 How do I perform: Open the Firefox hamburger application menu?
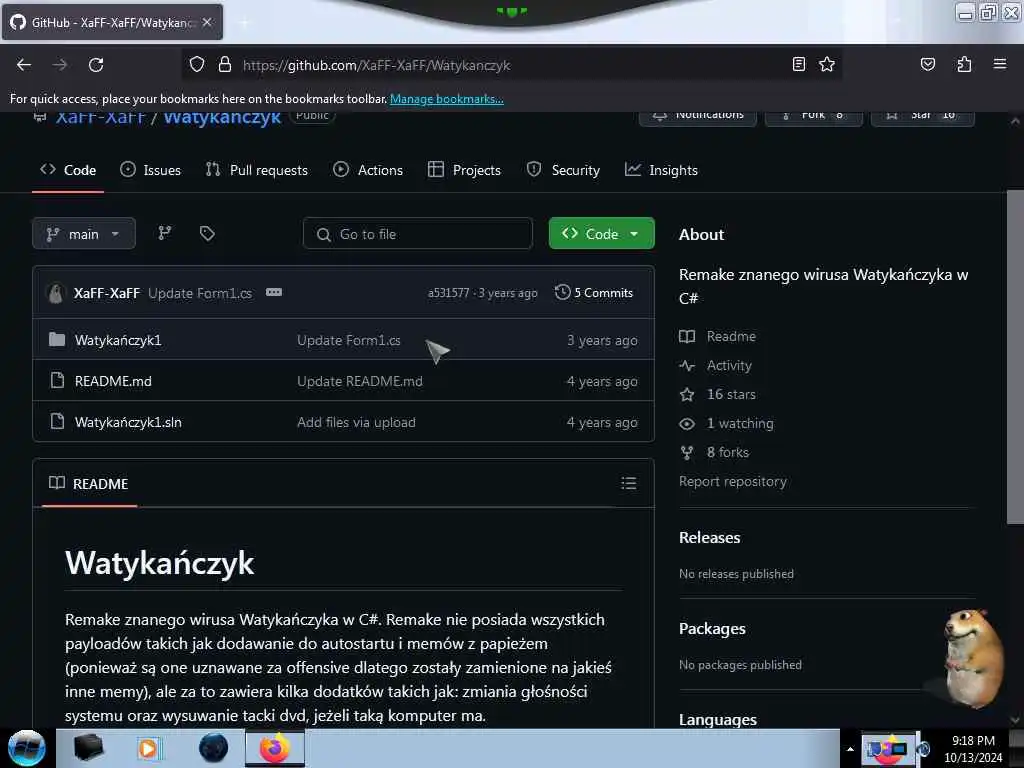(999, 64)
